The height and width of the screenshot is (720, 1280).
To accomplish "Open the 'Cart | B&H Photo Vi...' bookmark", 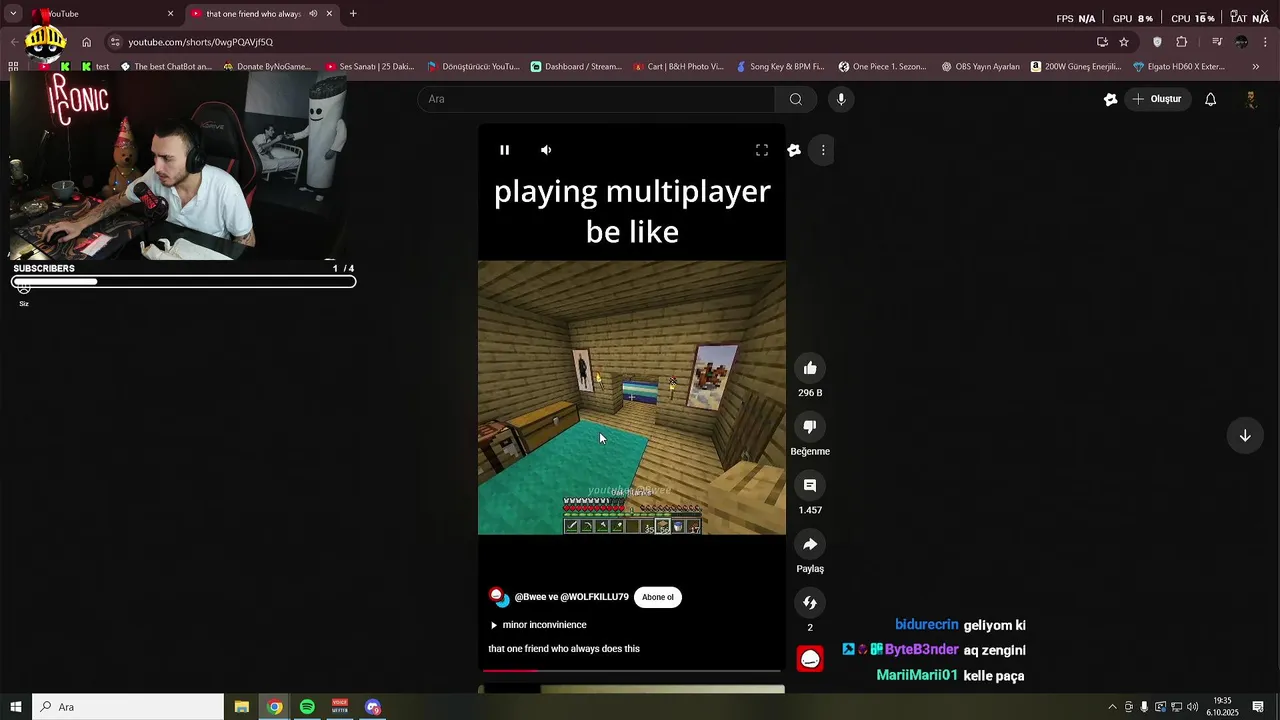I will (x=678, y=67).
